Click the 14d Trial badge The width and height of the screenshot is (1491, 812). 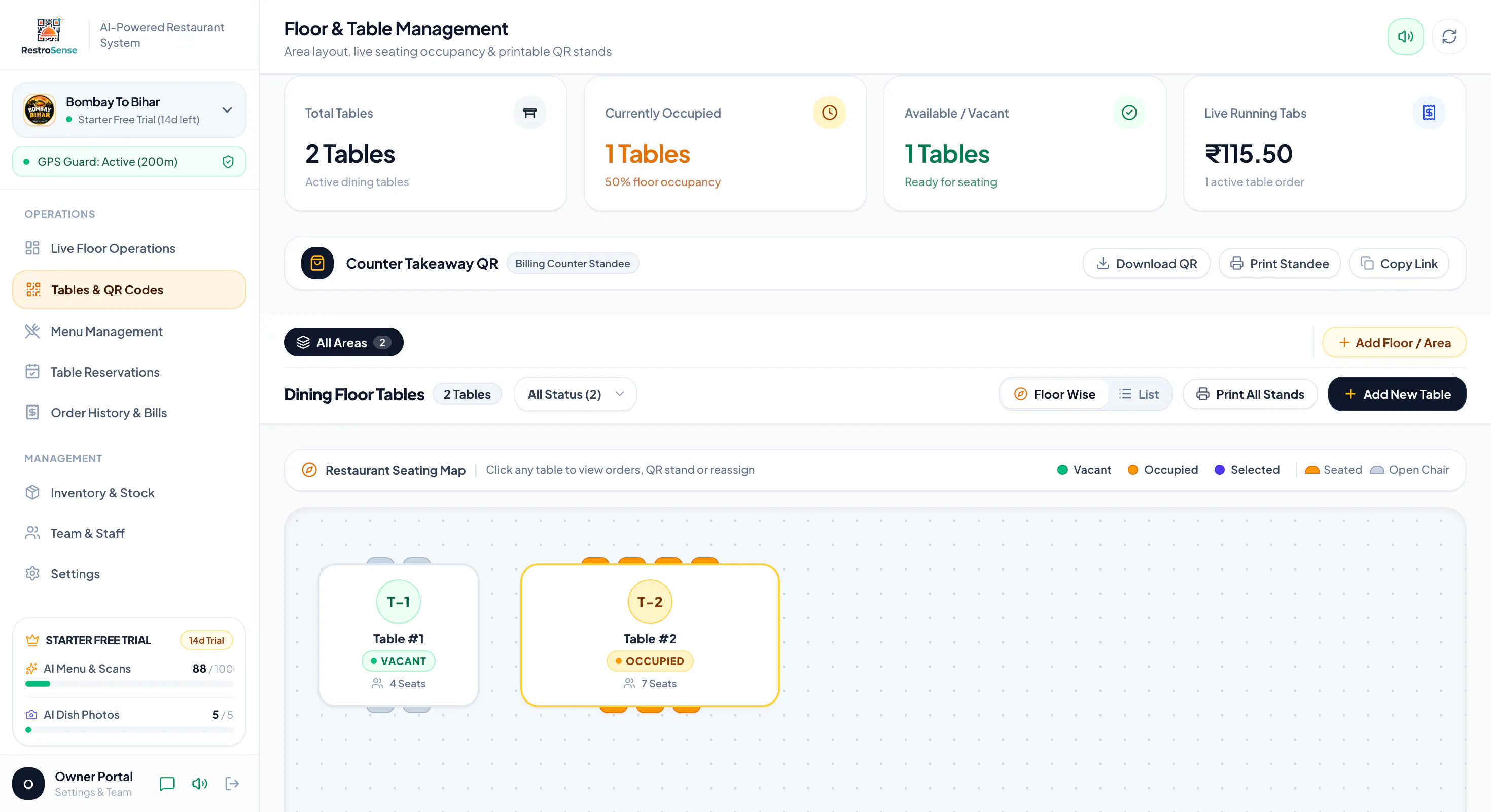(x=206, y=640)
